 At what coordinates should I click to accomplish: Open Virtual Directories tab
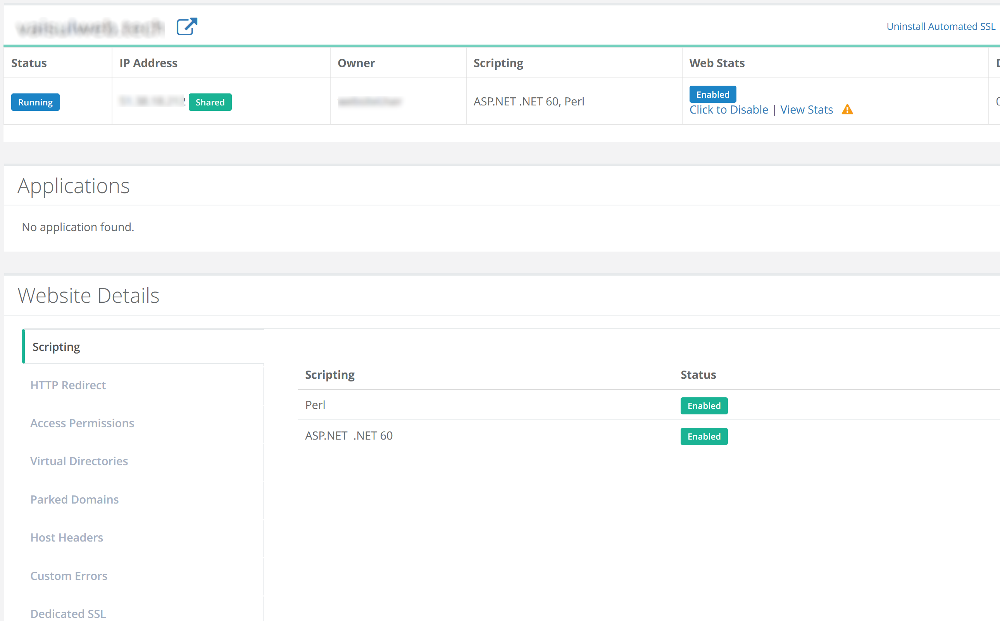79,461
